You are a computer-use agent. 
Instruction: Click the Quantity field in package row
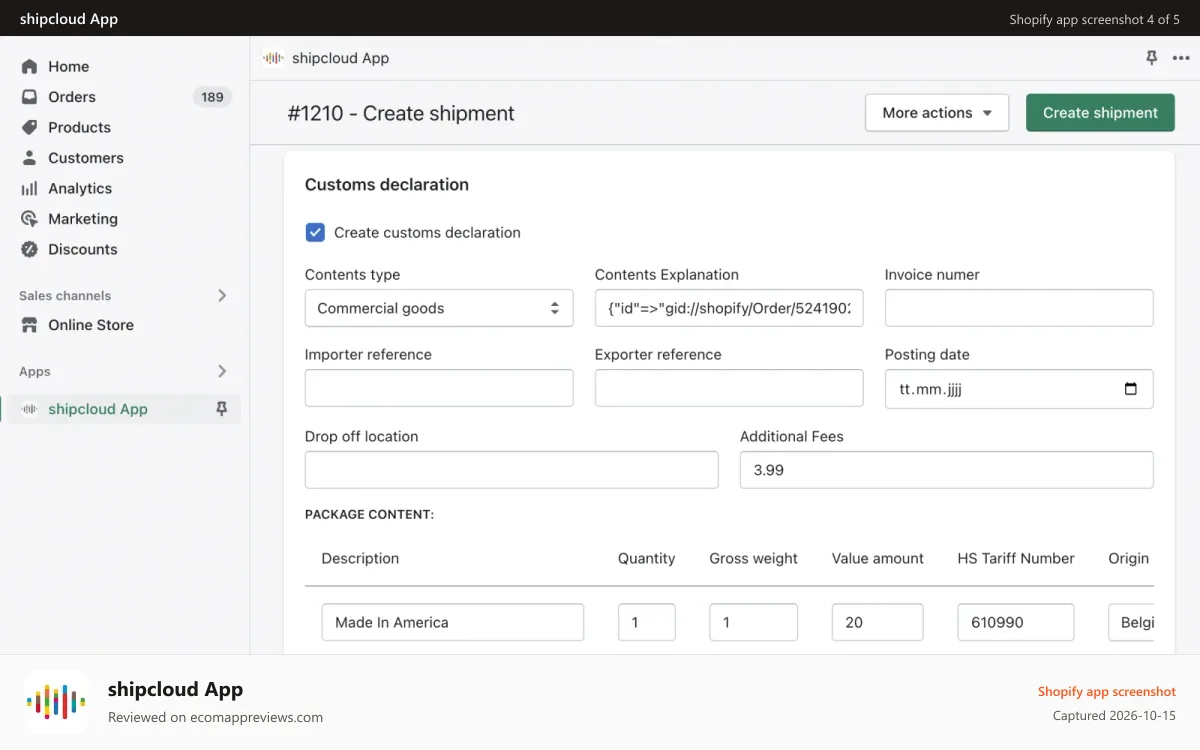pyautogui.click(x=647, y=622)
